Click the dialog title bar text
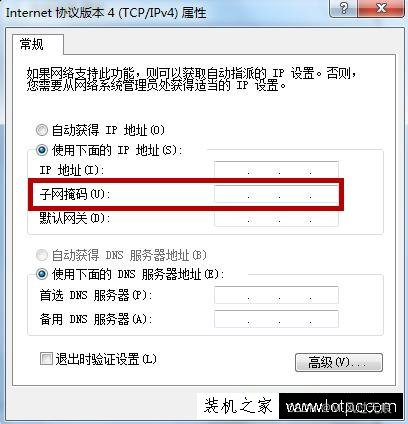This screenshot has width=408, height=424. [106, 13]
